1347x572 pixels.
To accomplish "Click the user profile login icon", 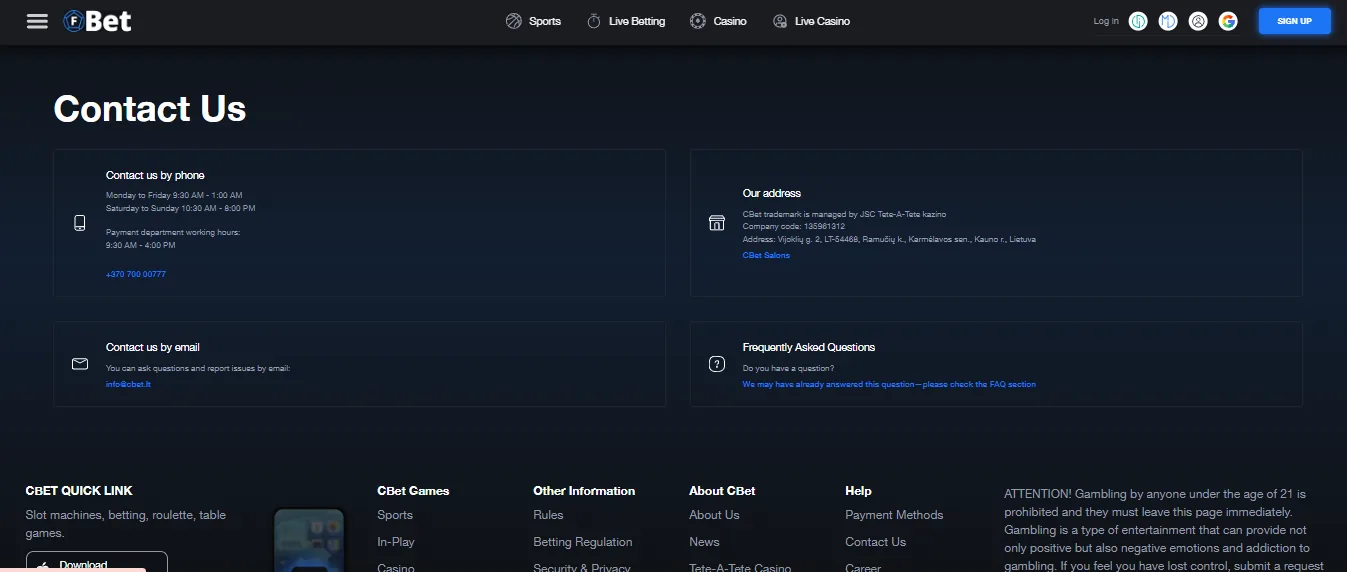I will point(1198,21).
